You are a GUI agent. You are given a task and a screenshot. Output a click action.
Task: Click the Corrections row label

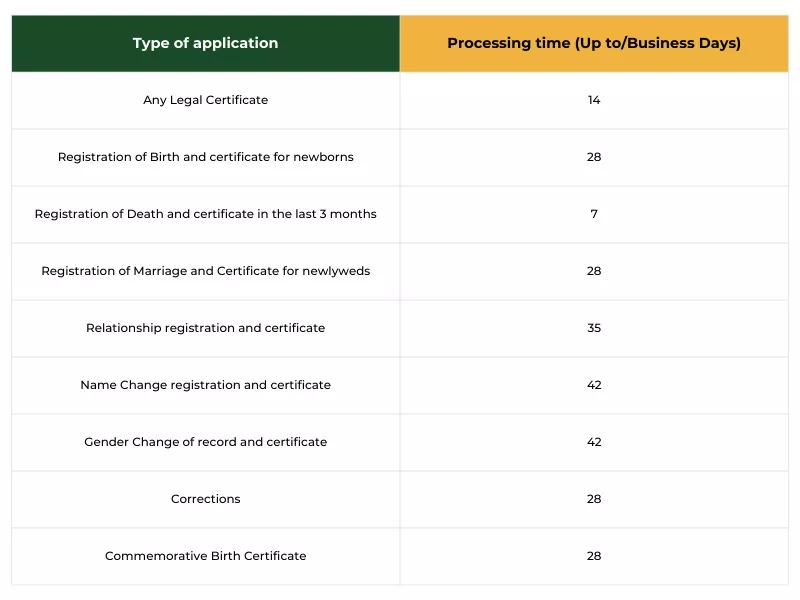pos(205,499)
